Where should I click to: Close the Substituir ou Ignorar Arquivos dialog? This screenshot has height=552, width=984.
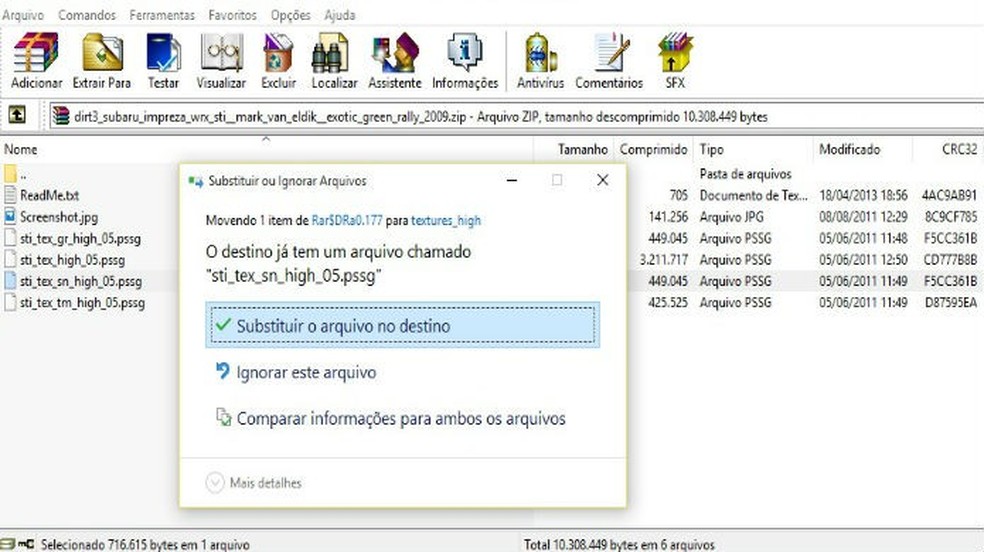(602, 180)
